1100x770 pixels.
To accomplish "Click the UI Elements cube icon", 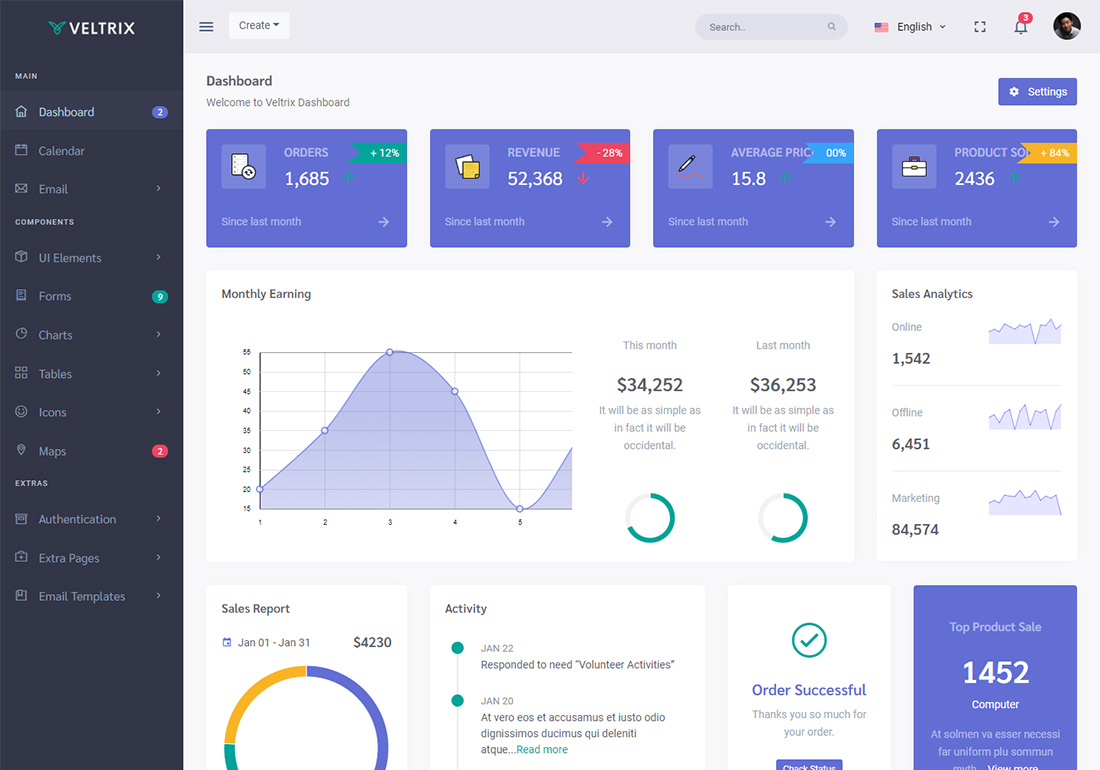I will coord(21,257).
